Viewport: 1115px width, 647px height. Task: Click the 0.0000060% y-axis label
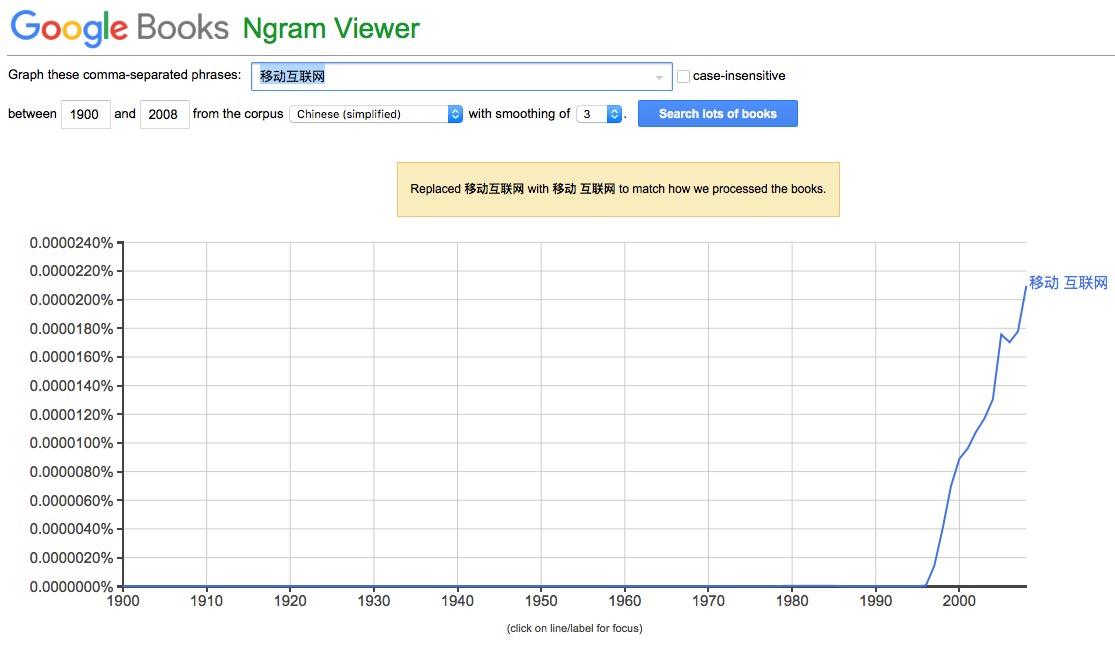click(x=71, y=501)
